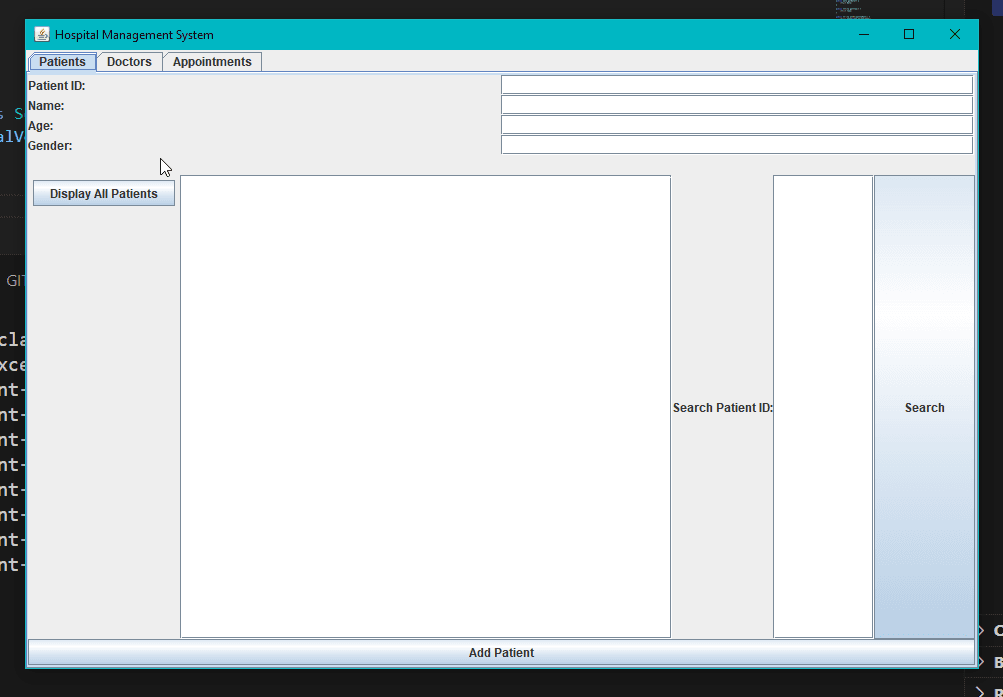Minimize the Hospital Management System window
This screenshot has height=697, width=1003.
862,35
